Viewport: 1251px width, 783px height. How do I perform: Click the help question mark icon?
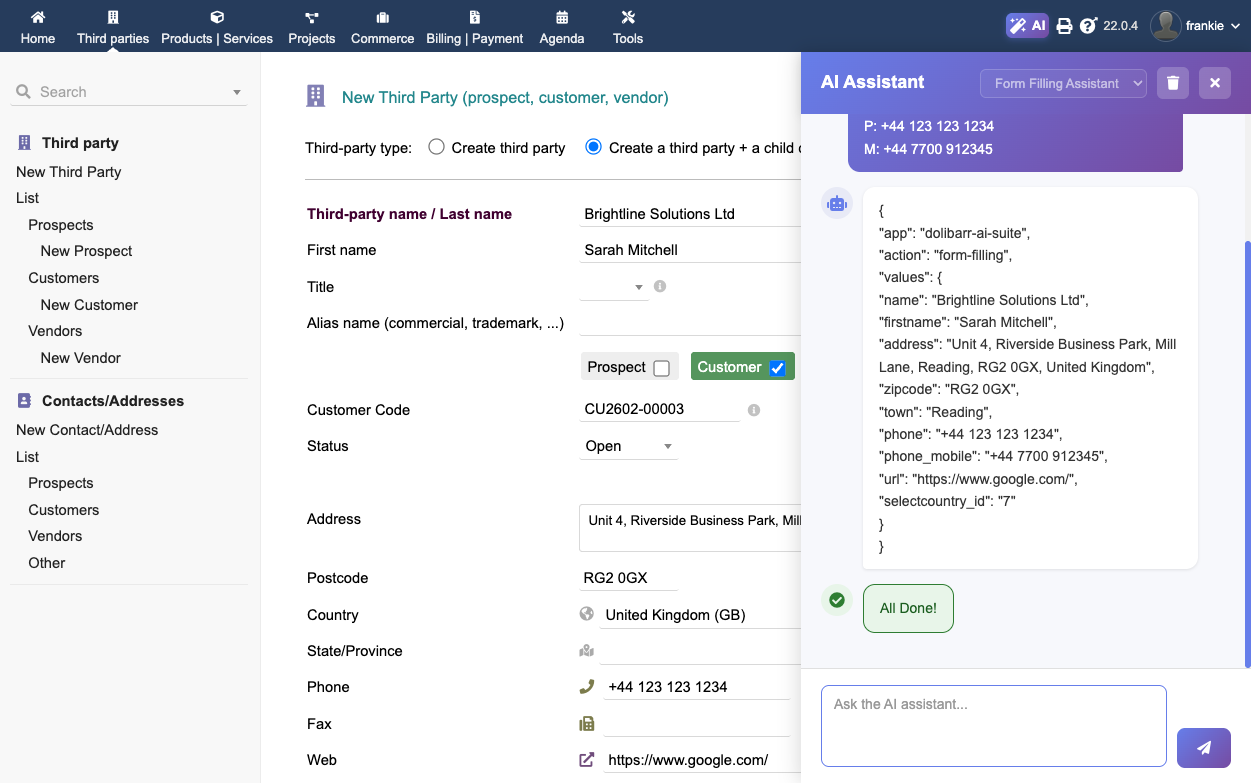click(1088, 26)
